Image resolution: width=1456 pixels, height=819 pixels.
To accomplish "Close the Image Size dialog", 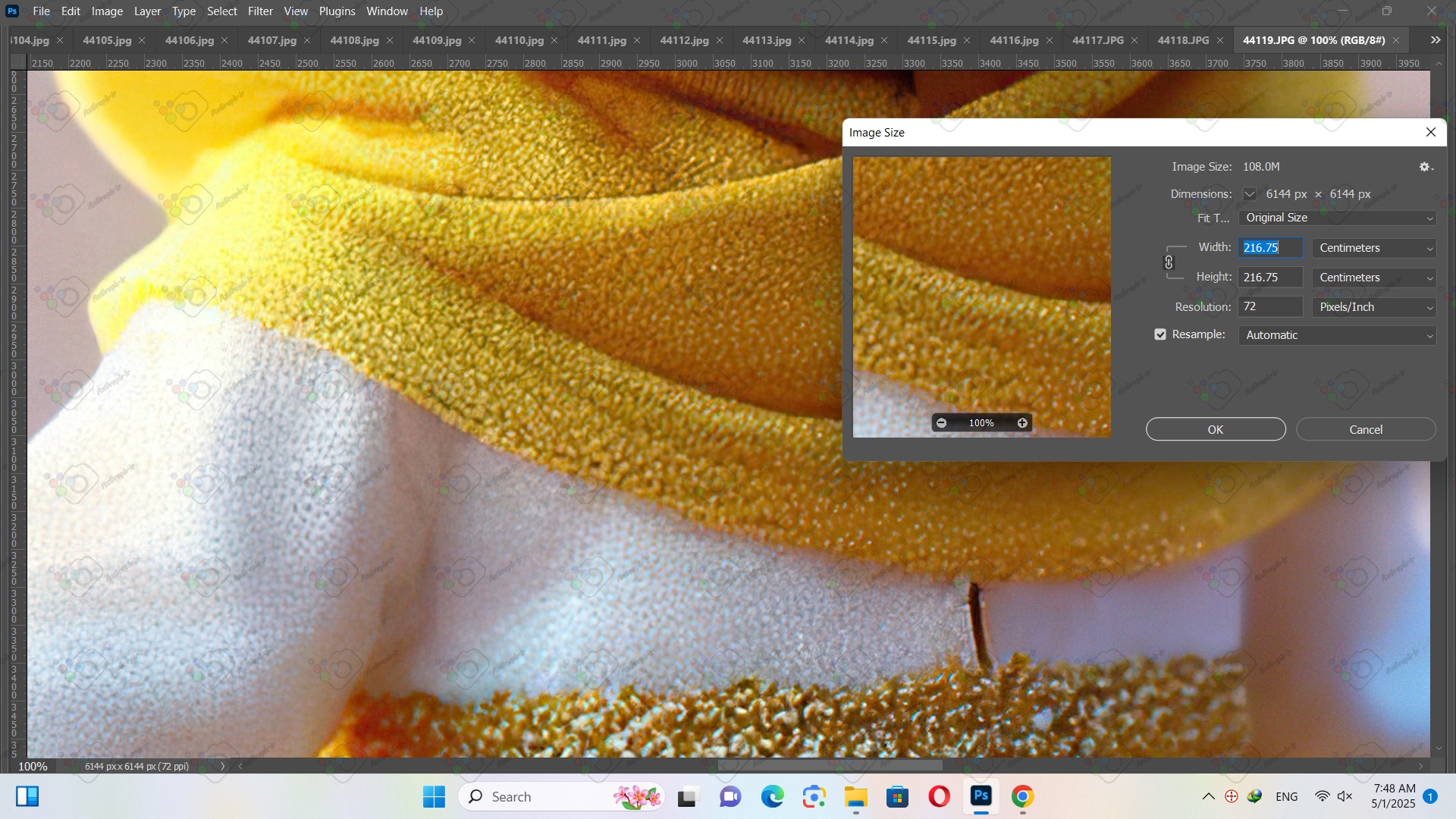I will [x=1430, y=132].
